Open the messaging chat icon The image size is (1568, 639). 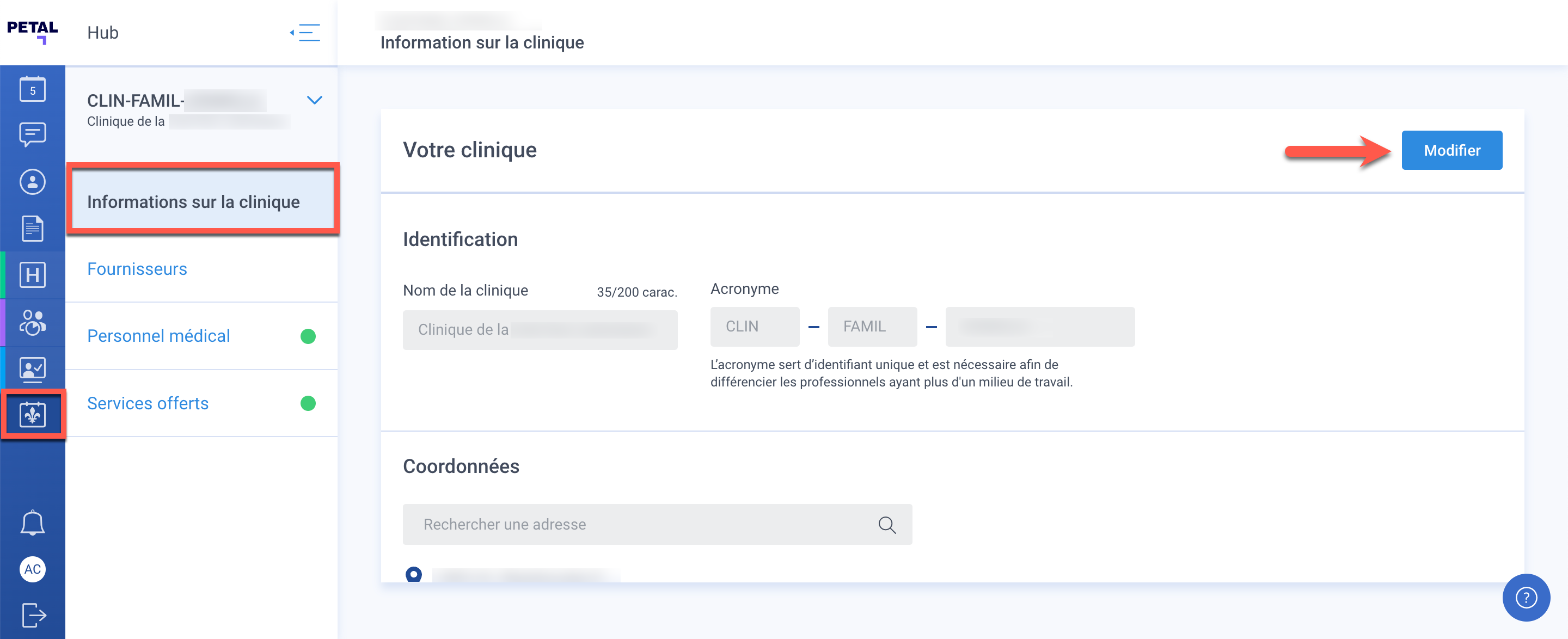click(x=32, y=134)
